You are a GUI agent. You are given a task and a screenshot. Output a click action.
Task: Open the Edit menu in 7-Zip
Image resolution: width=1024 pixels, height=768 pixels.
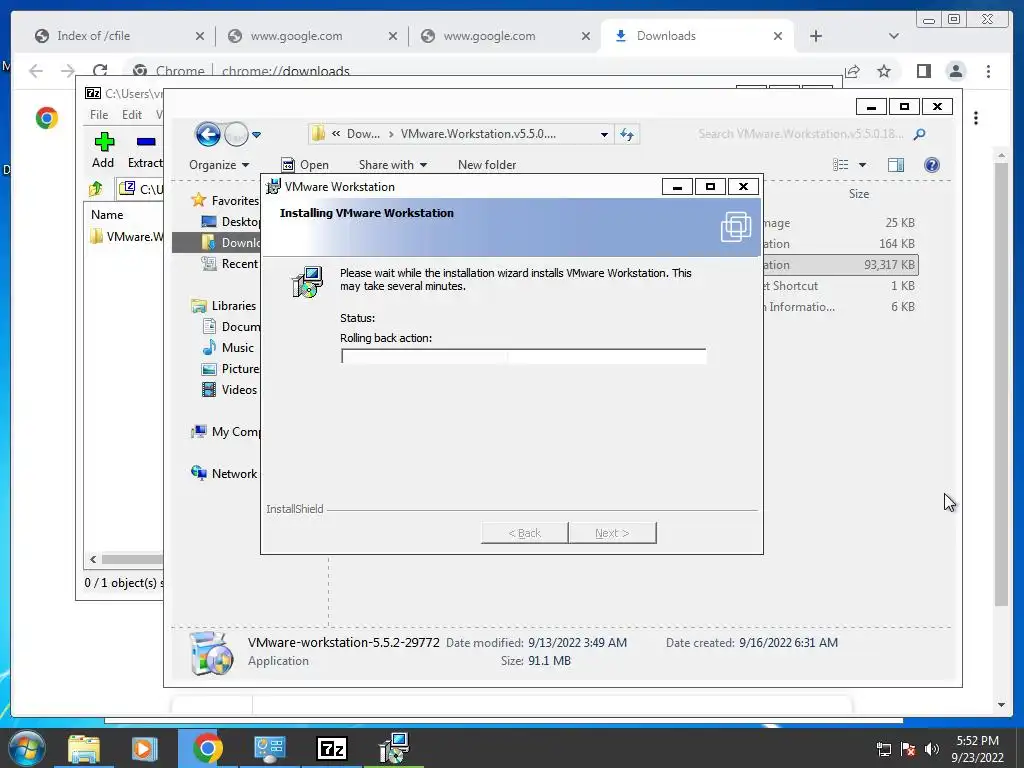(x=132, y=115)
